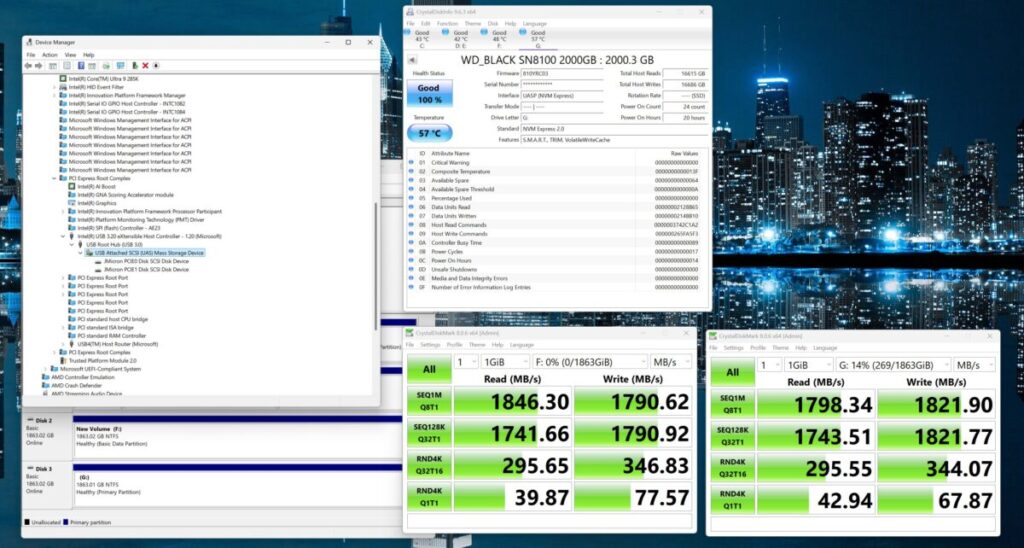Run SEQ1M Q8T1 test in F: CrystalDiskMark
The height and width of the screenshot is (548, 1024).
(429, 402)
